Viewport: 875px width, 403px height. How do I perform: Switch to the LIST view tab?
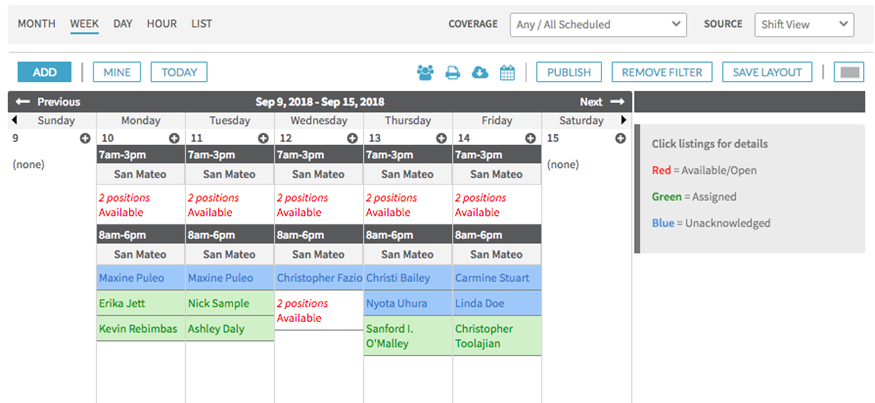coord(201,23)
